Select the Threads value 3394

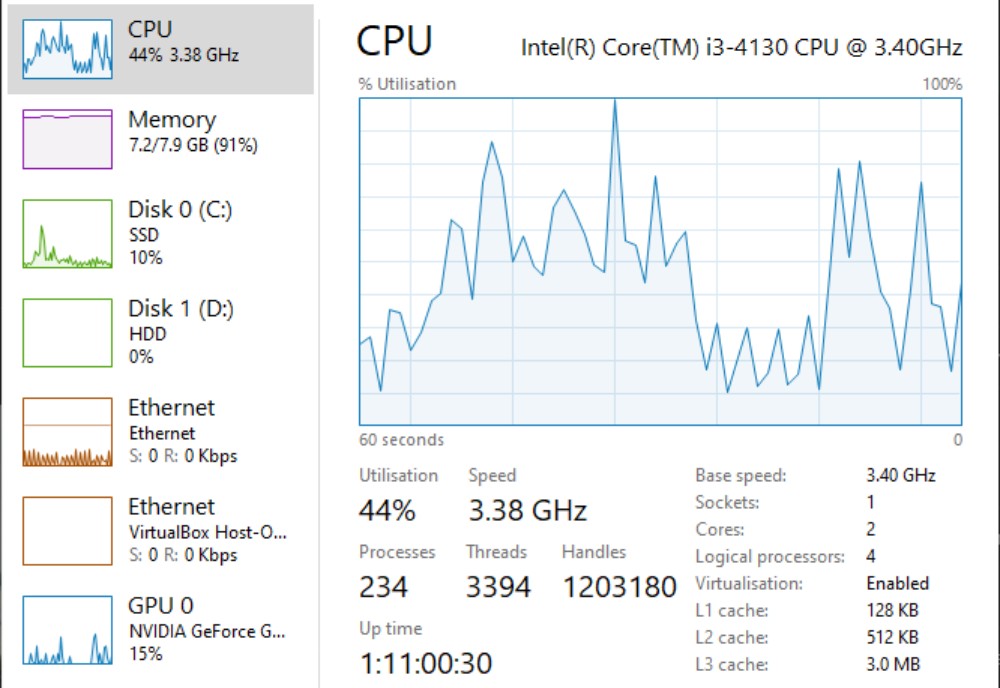click(497, 586)
